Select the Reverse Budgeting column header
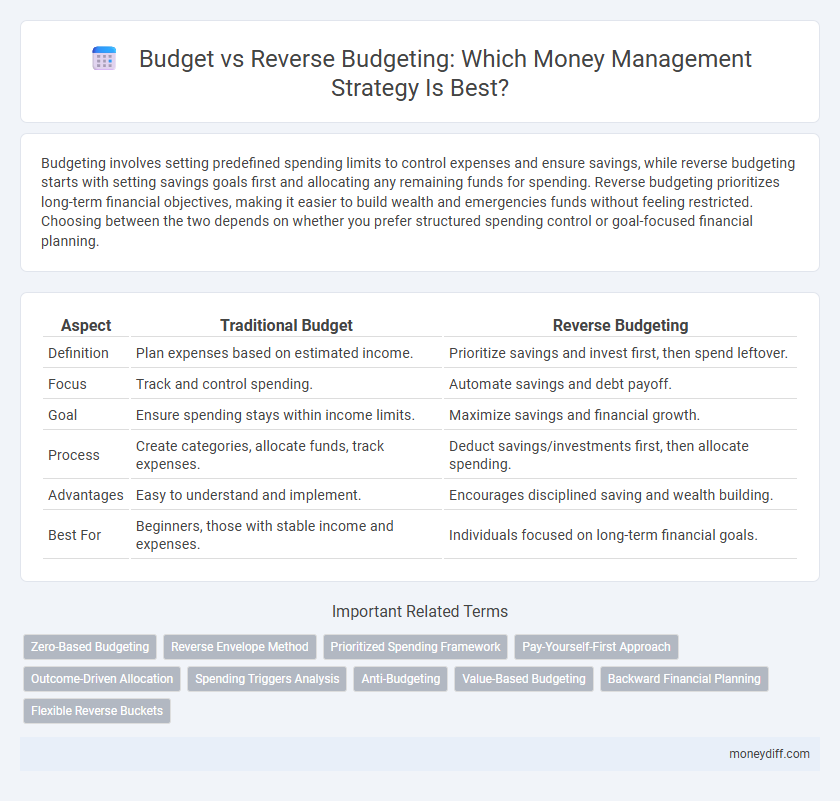The width and height of the screenshot is (840, 801). click(x=620, y=325)
